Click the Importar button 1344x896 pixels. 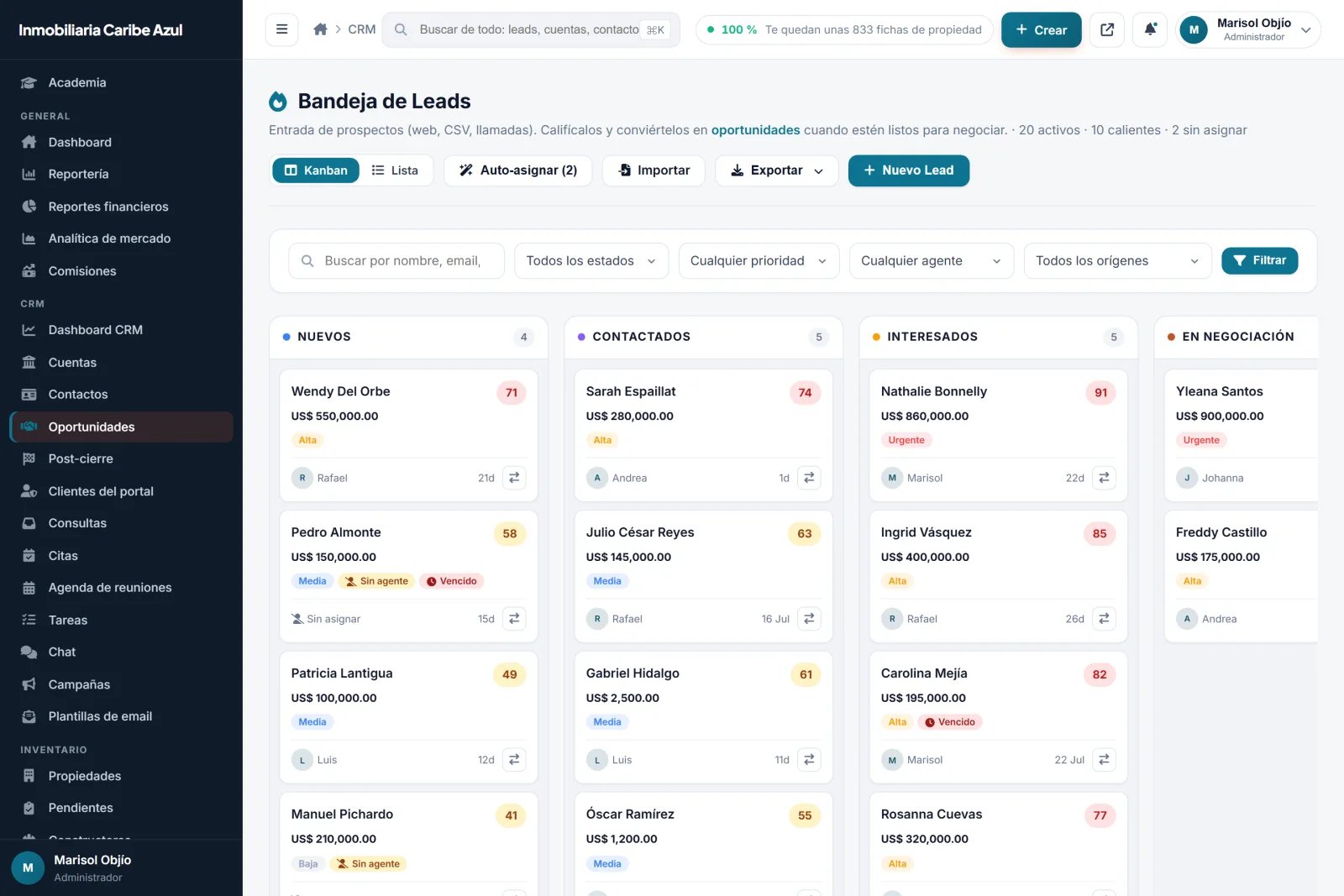point(654,170)
